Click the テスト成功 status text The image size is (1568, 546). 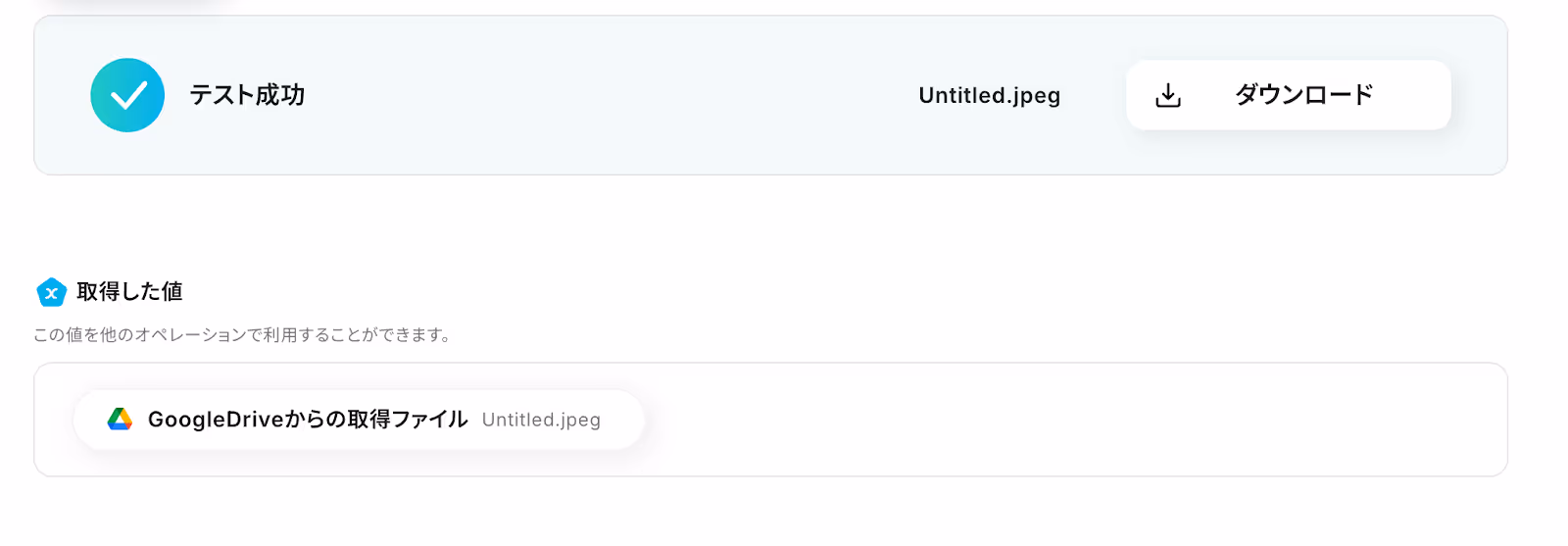pyautogui.click(x=247, y=95)
